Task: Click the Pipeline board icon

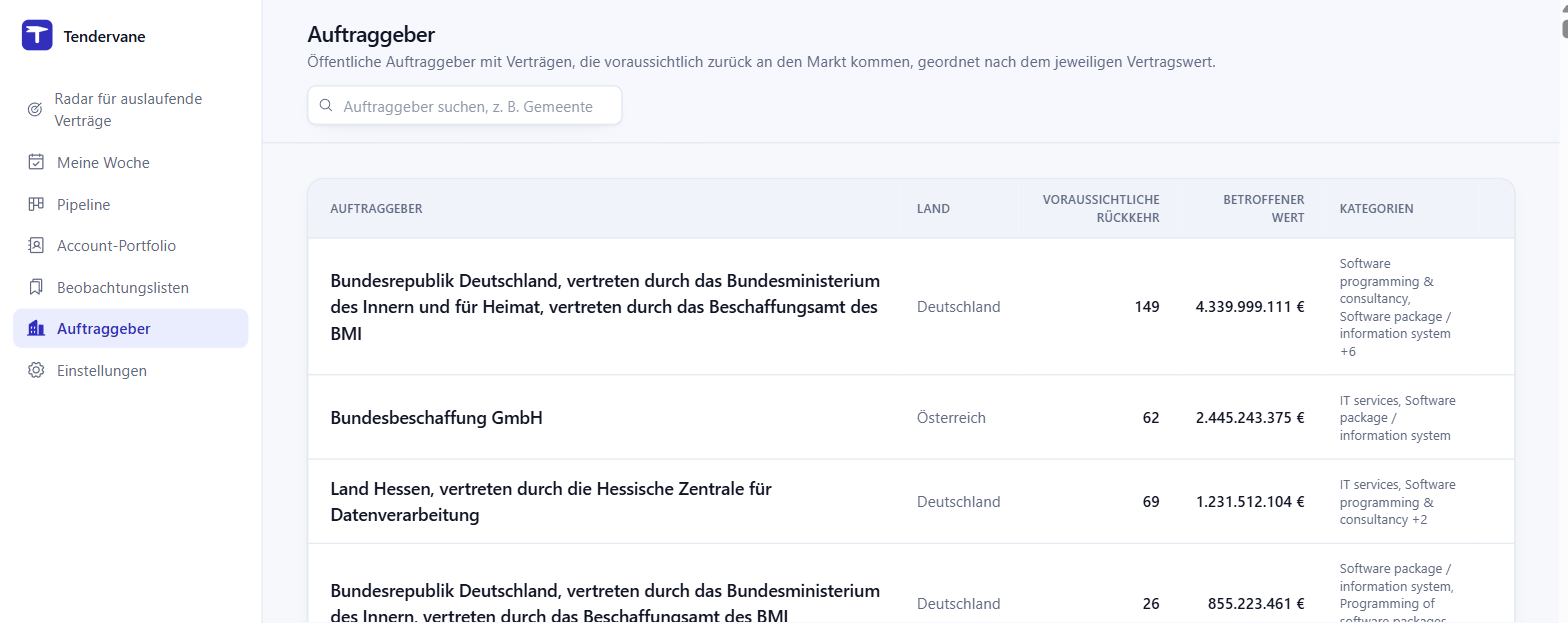Action: (x=36, y=204)
